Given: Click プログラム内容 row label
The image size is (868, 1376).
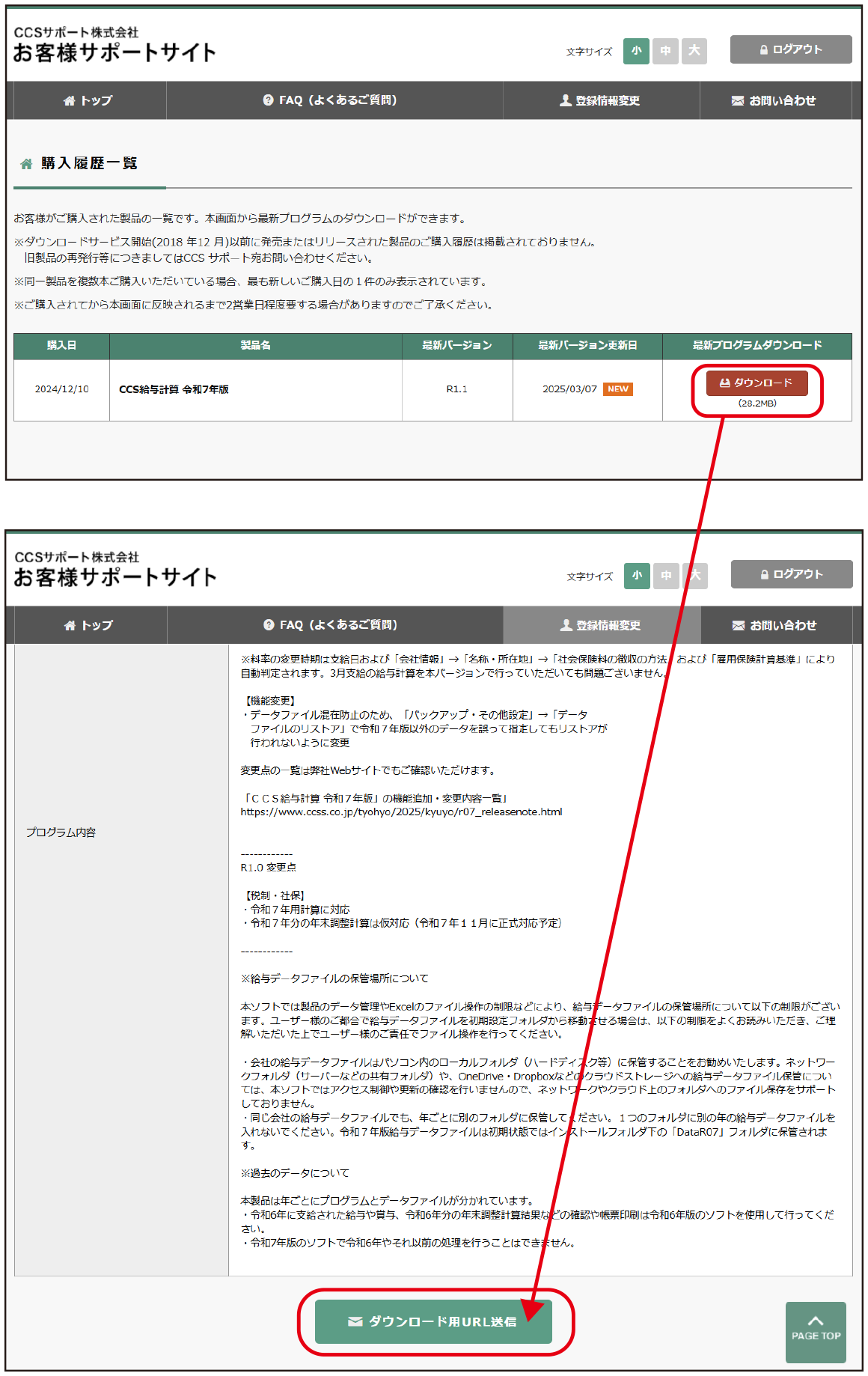Looking at the screenshot, I should 61,832.
